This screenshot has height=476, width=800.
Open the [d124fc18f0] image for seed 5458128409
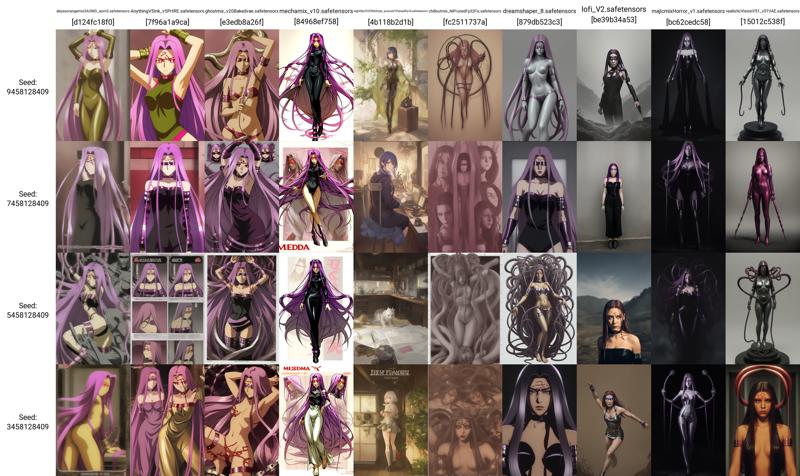(93, 309)
